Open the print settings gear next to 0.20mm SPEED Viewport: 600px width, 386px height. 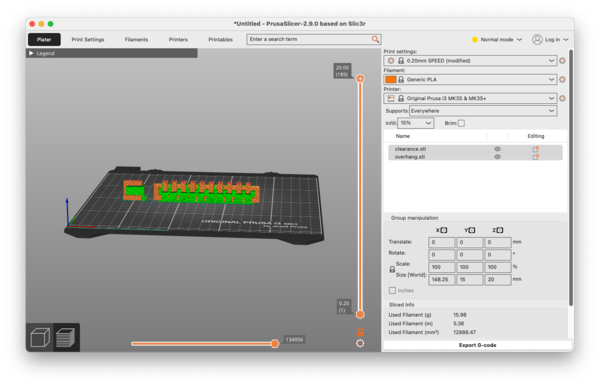562,60
